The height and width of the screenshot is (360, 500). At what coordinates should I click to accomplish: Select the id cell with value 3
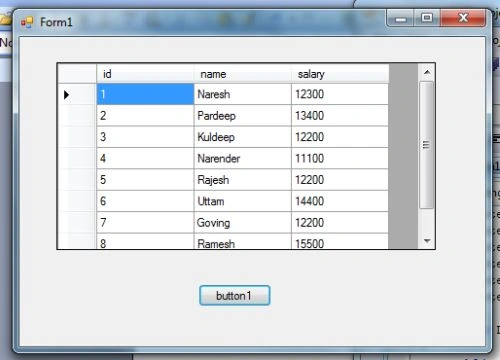pos(145,137)
